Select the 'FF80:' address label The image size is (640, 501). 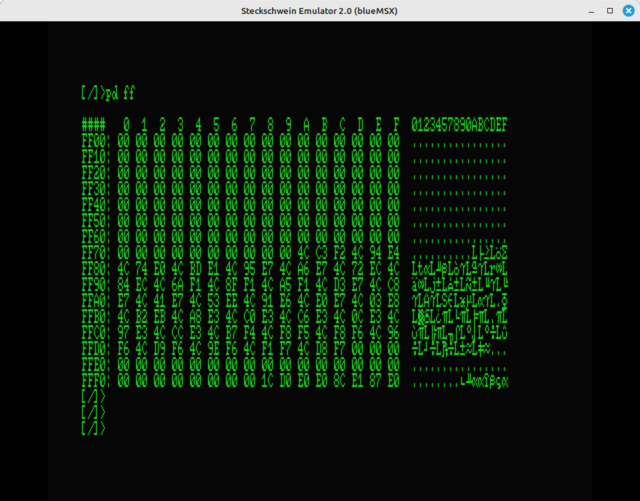point(96,269)
